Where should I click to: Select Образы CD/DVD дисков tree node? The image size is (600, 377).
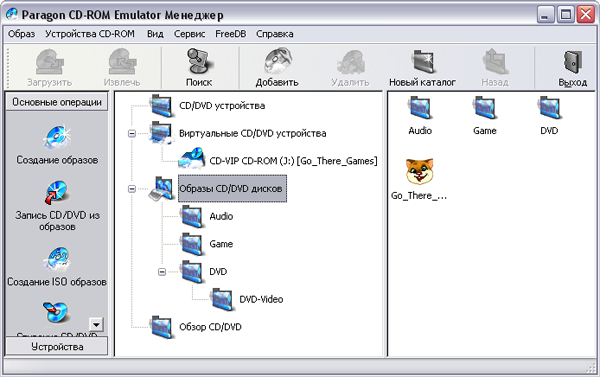(x=232, y=189)
